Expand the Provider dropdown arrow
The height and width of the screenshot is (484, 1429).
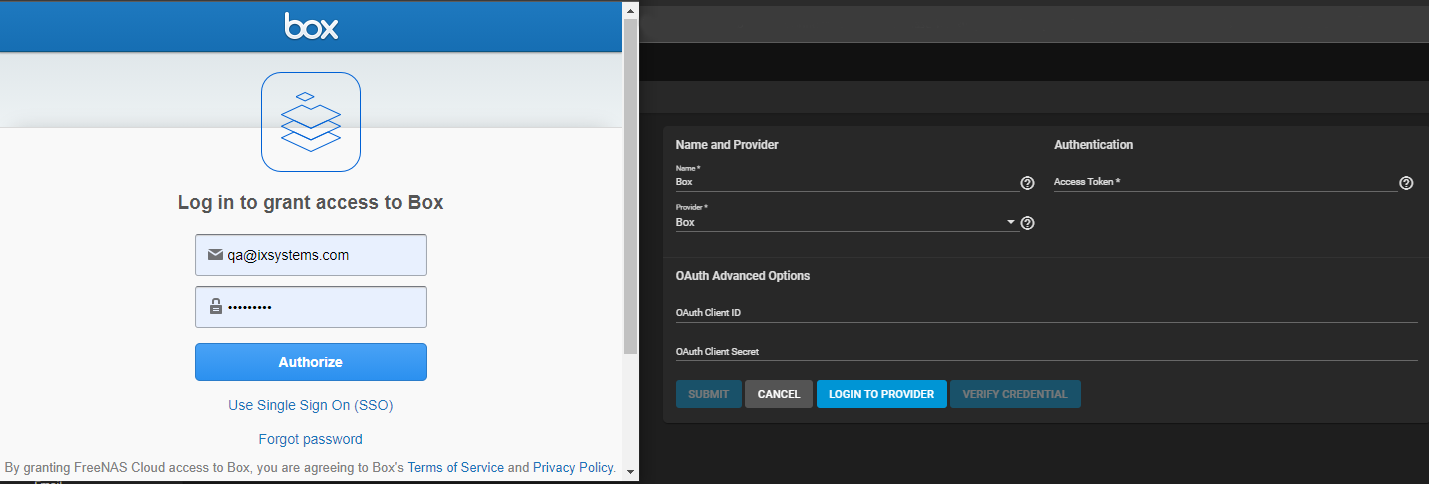[x=1011, y=222]
